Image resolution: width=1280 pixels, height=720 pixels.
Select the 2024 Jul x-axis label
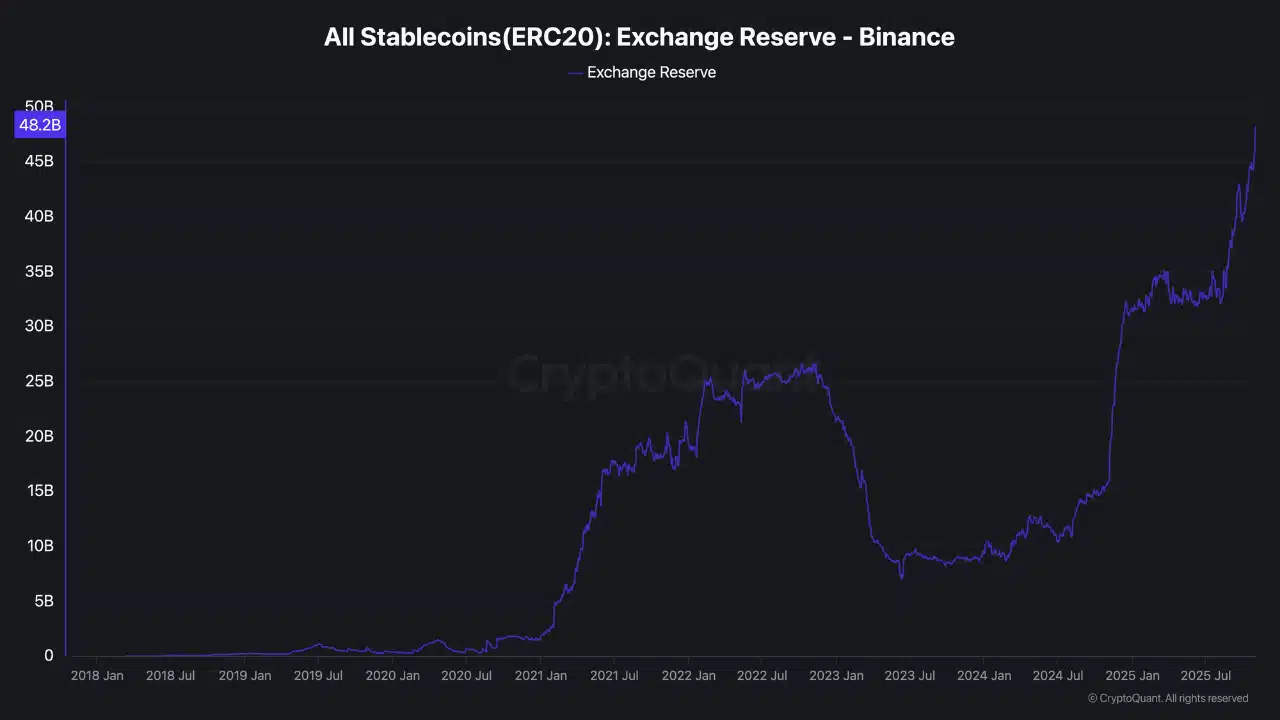click(1057, 676)
